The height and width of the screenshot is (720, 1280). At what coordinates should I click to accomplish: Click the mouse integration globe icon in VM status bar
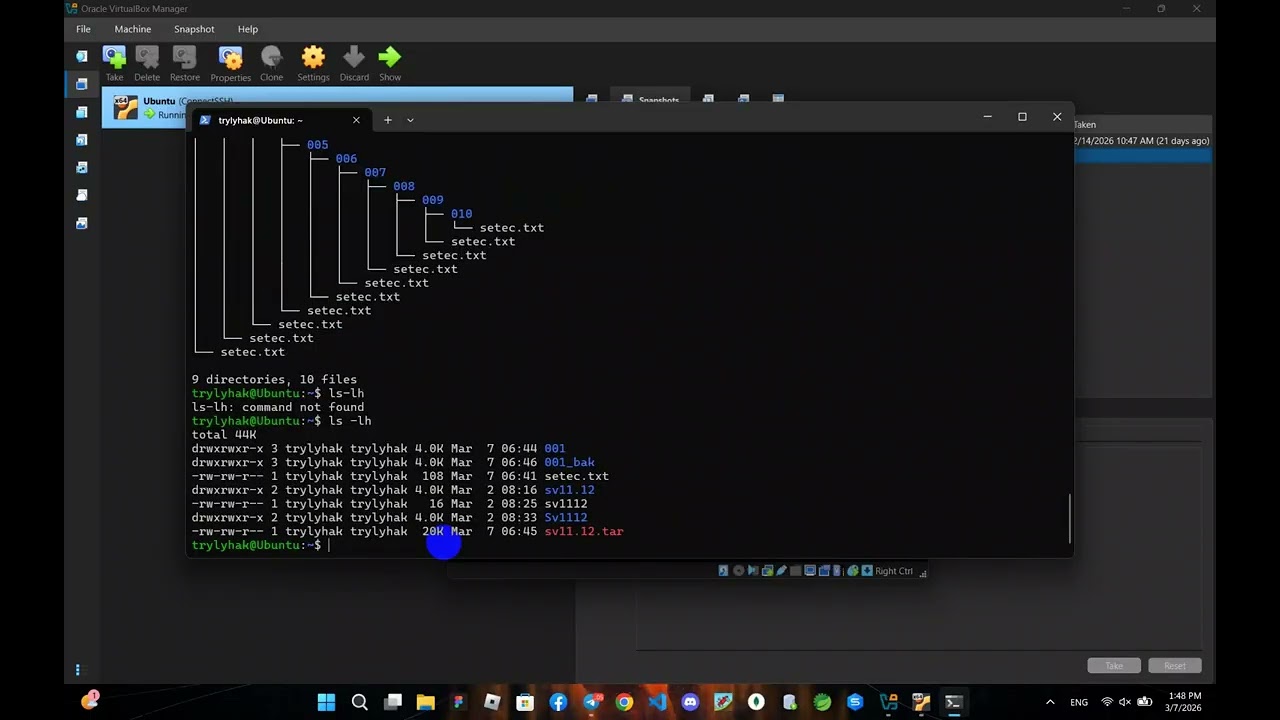[x=853, y=571]
